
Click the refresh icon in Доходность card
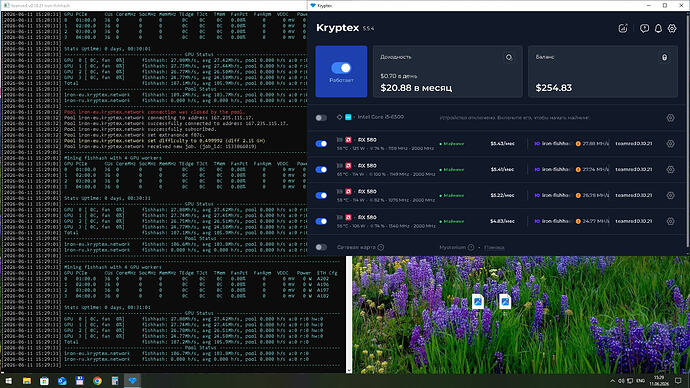click(509, 57)
